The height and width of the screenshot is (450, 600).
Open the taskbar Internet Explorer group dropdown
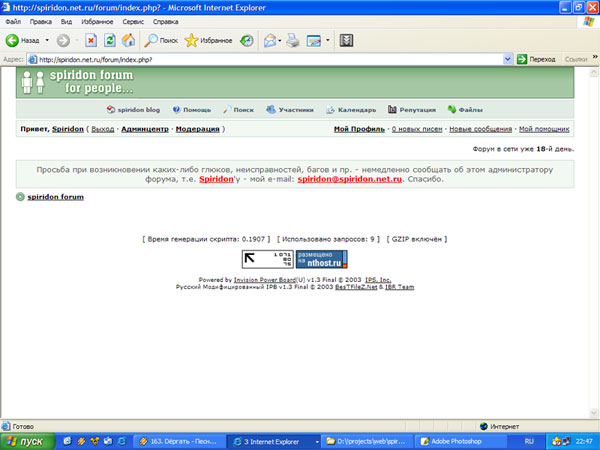pyautogui.click(x=317, y=442)
